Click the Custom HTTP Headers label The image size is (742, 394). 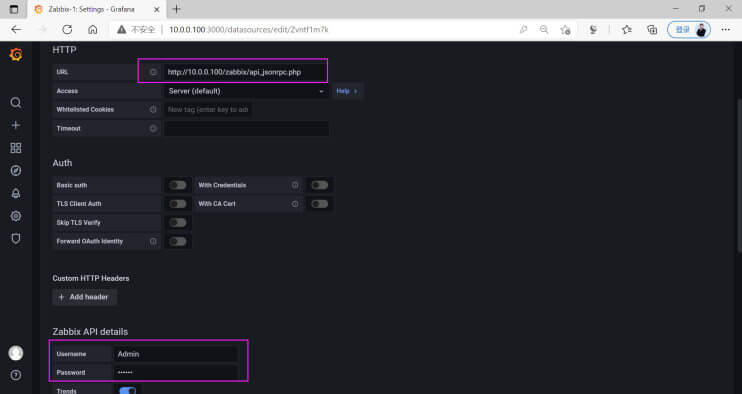click(91, 278)
